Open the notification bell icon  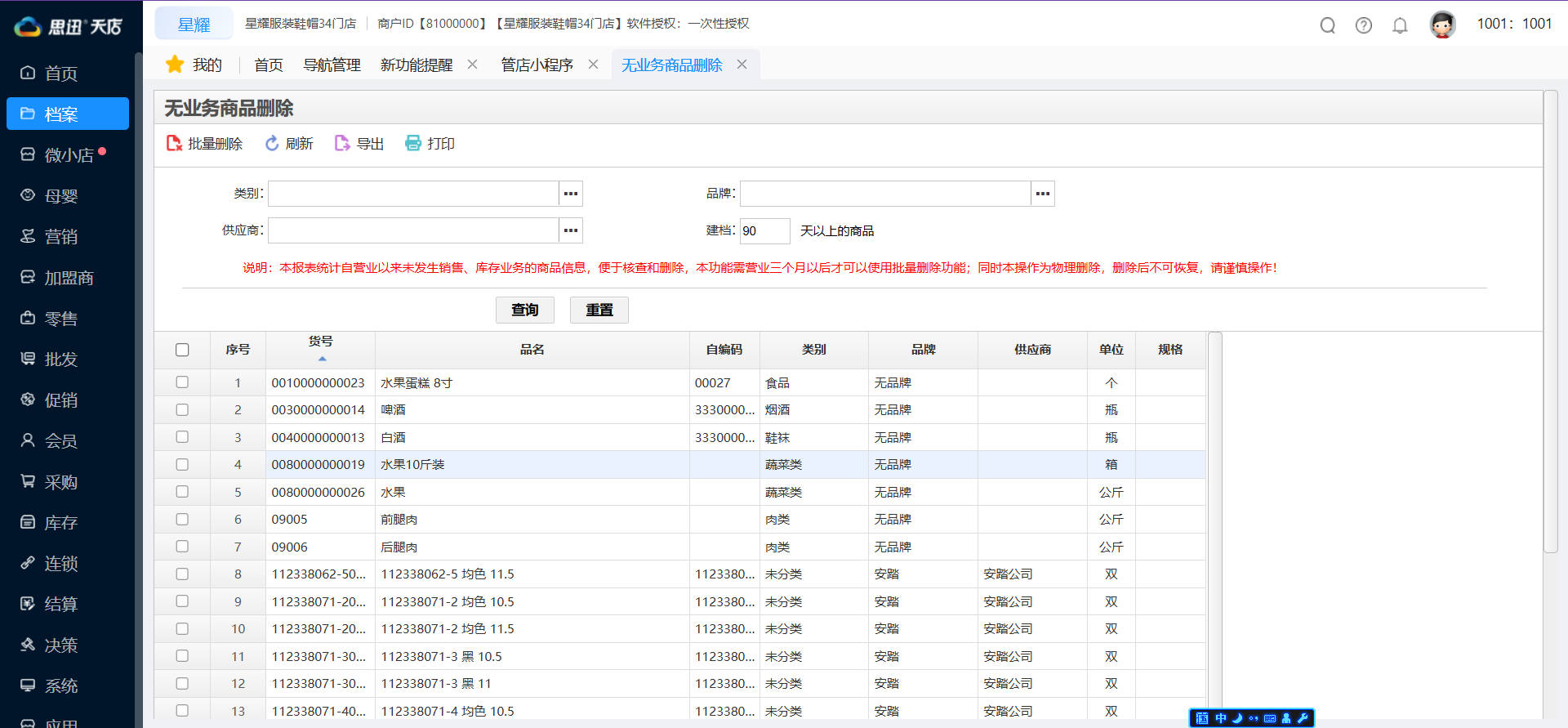[1400, 25]
